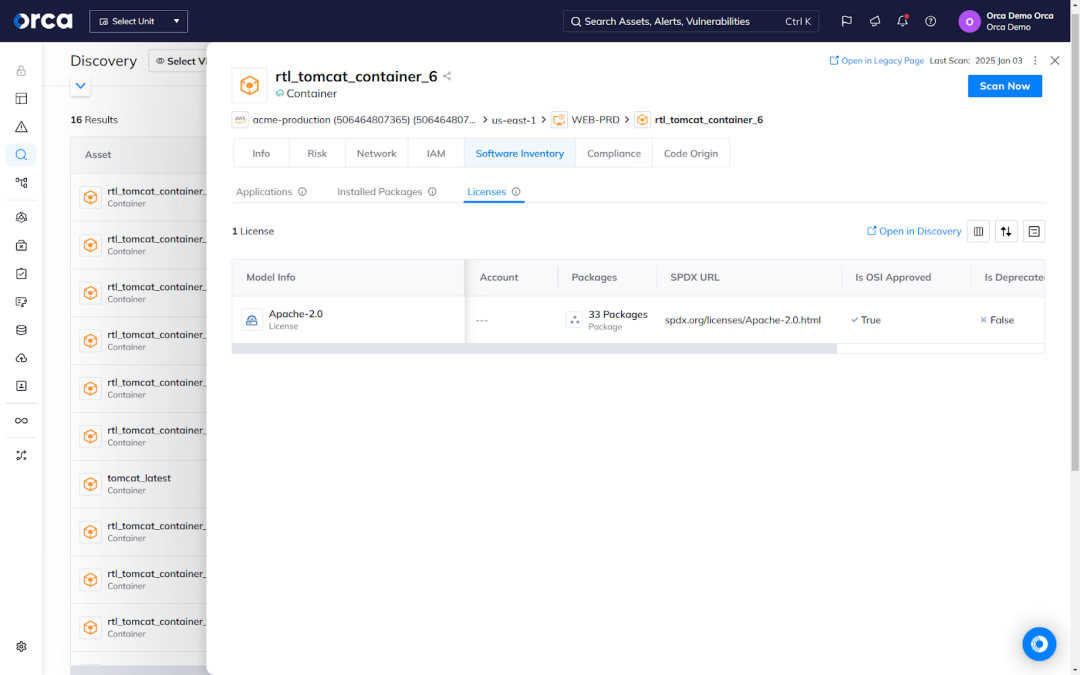This screenshot has height=675, width=1080.
Task: Close the asset detail panel
Action: point(1055,61)
